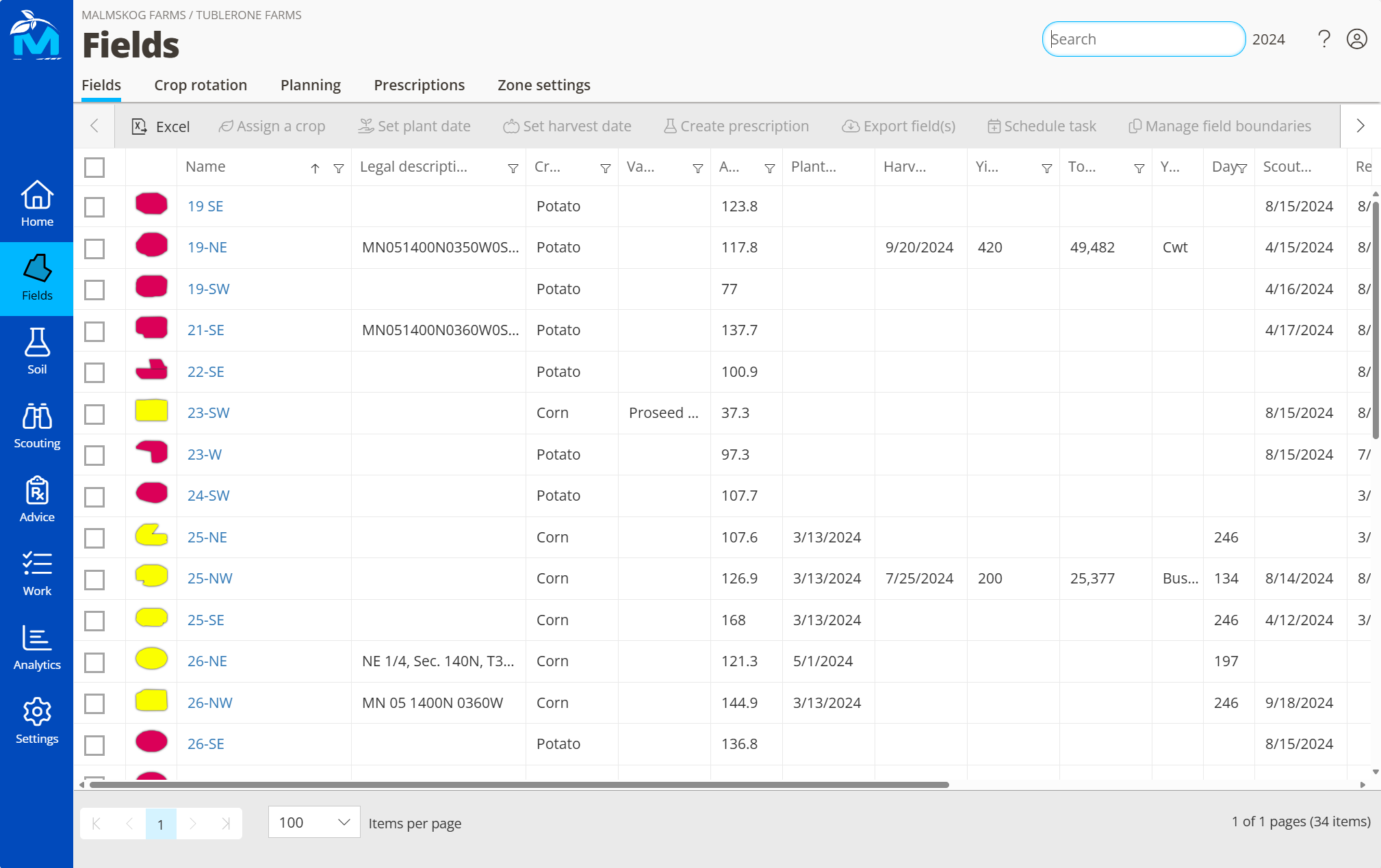The image size is (1381, 868).
Task: Open the items per page dropdown
Action: tap(314, 822)
